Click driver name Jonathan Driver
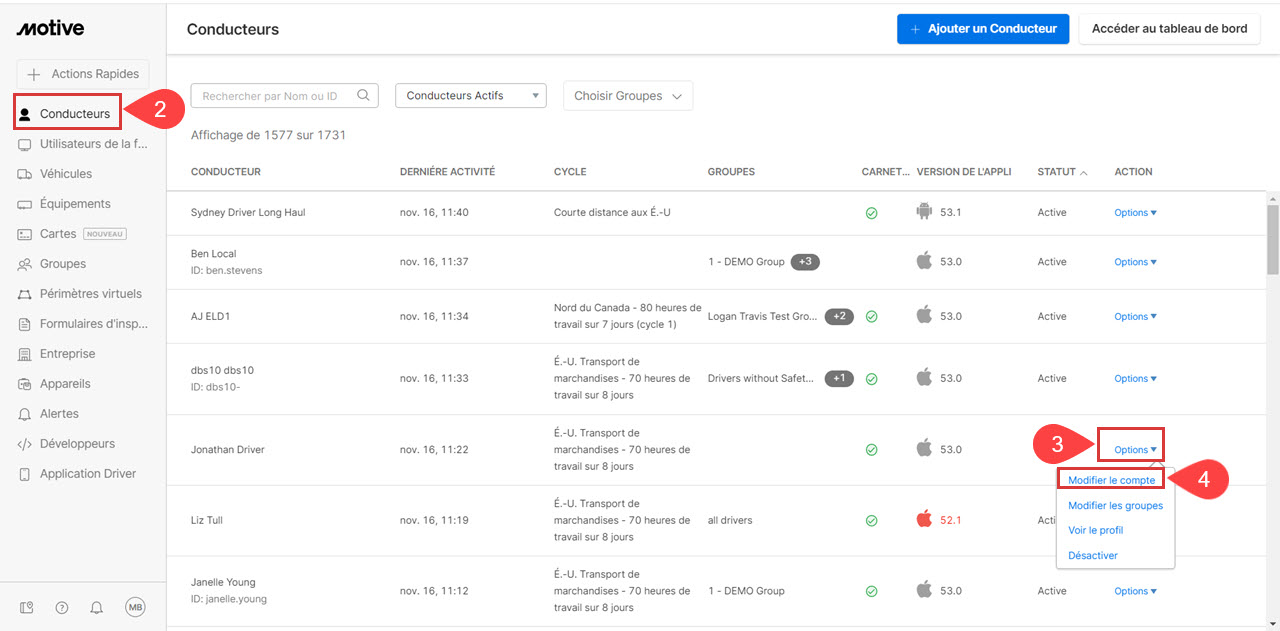Image resolution: width=1280 pixels, height=631 pixels. coord(228,450)
